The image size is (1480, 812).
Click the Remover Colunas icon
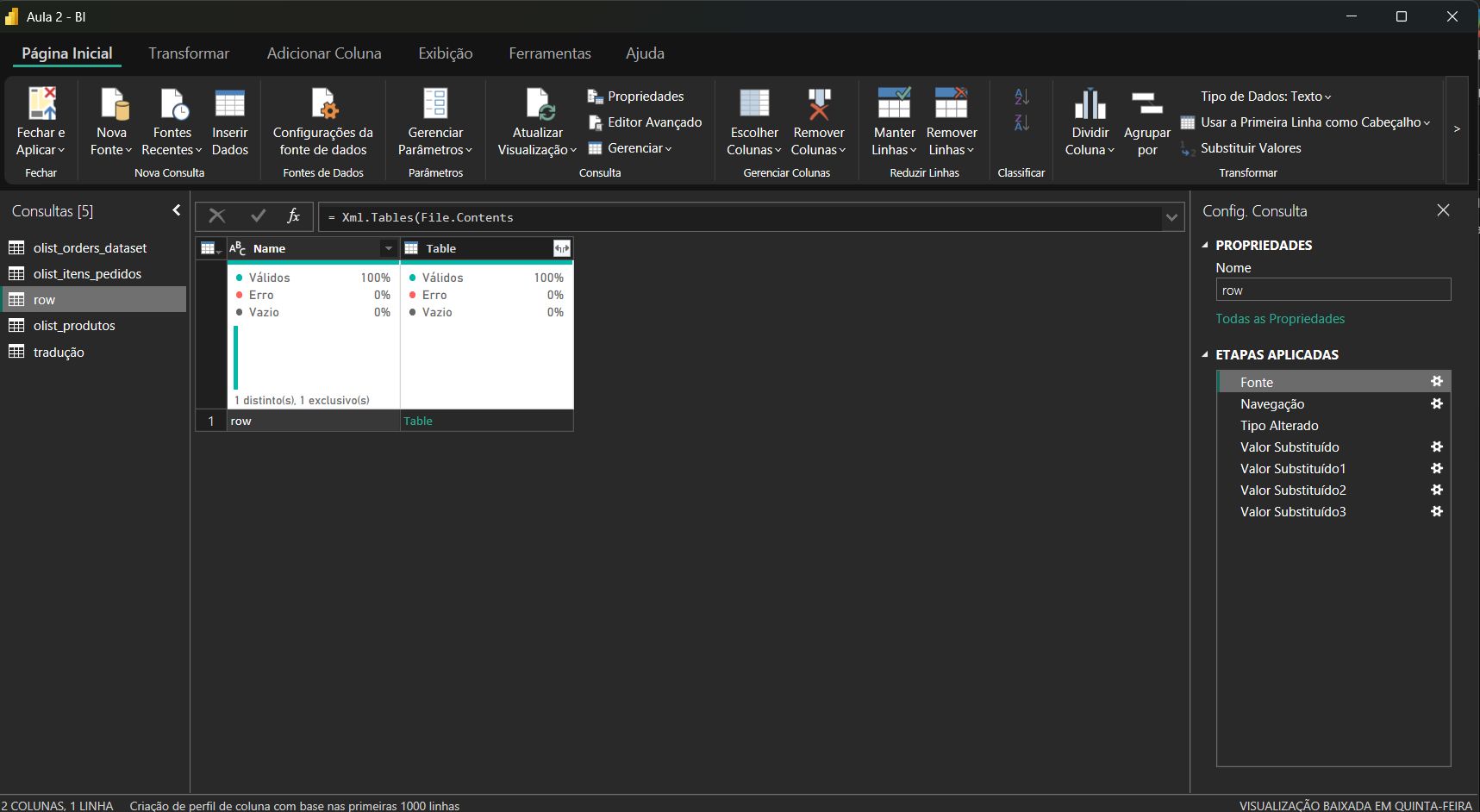[819, 103]
